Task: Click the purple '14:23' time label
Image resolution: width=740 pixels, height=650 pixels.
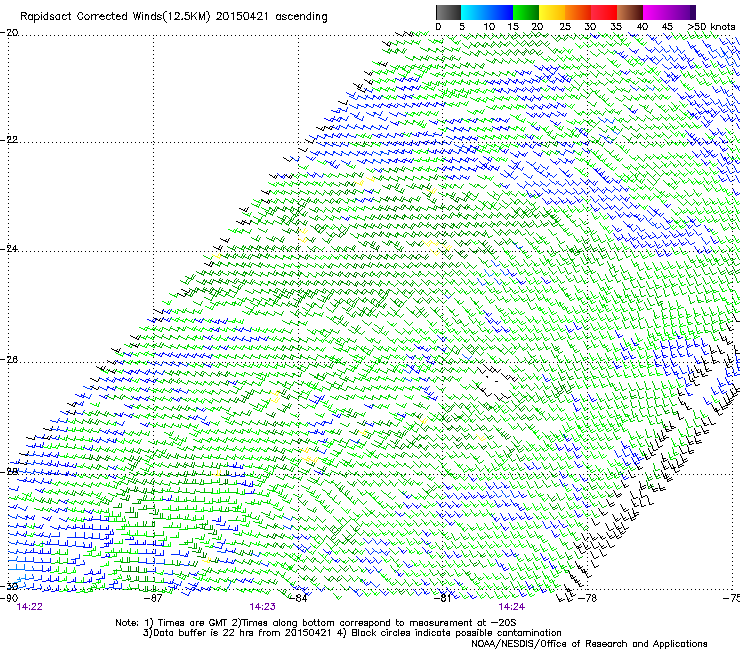Action: point(262,607)
